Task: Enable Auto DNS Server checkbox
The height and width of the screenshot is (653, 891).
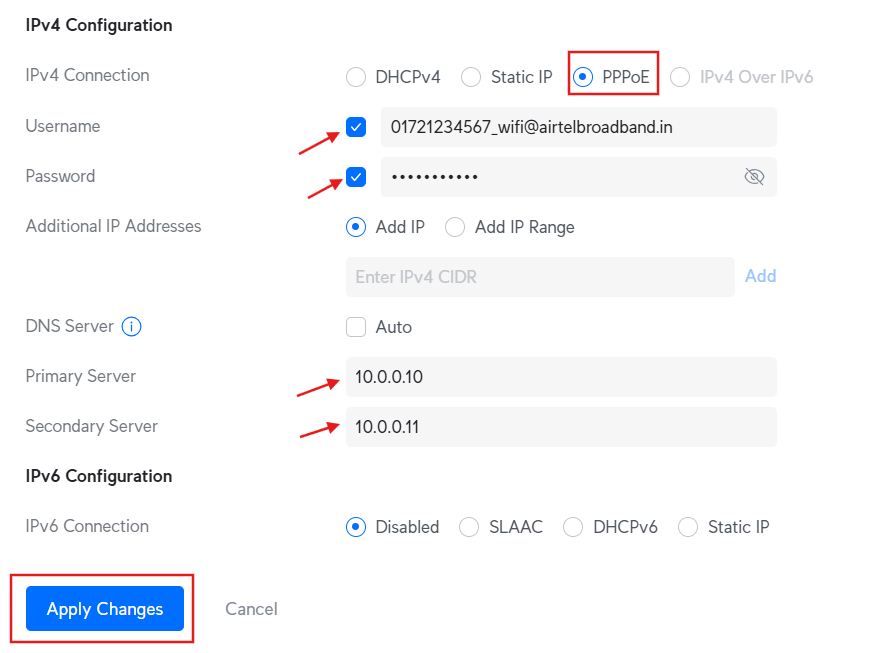Action: click(x=356, y=327)
